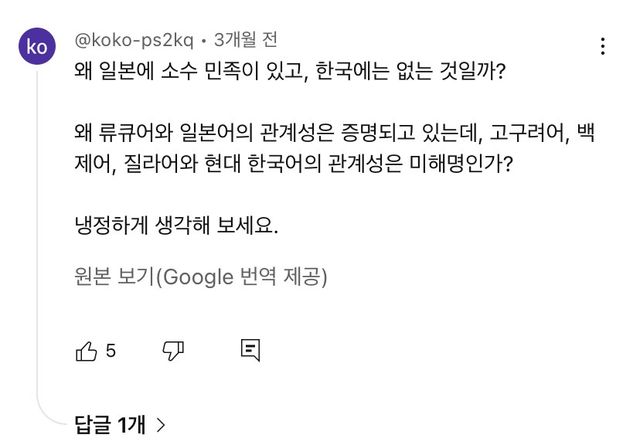Open the three-dot comment options menu
The image size is (640, 444).
pyautogui.click(x=603, y=46)
